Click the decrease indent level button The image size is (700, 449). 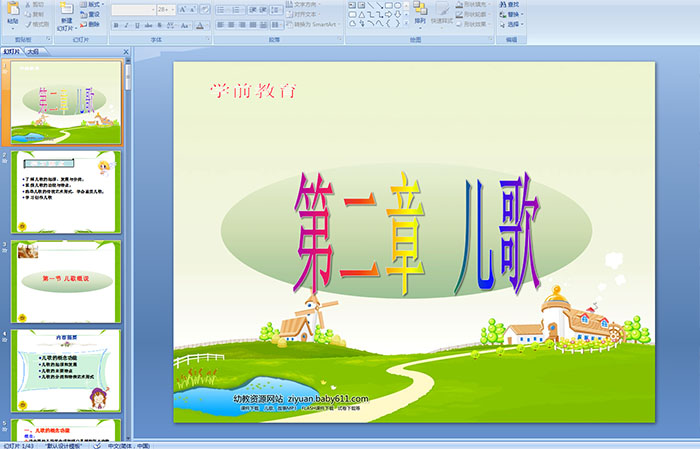(252, 10)
